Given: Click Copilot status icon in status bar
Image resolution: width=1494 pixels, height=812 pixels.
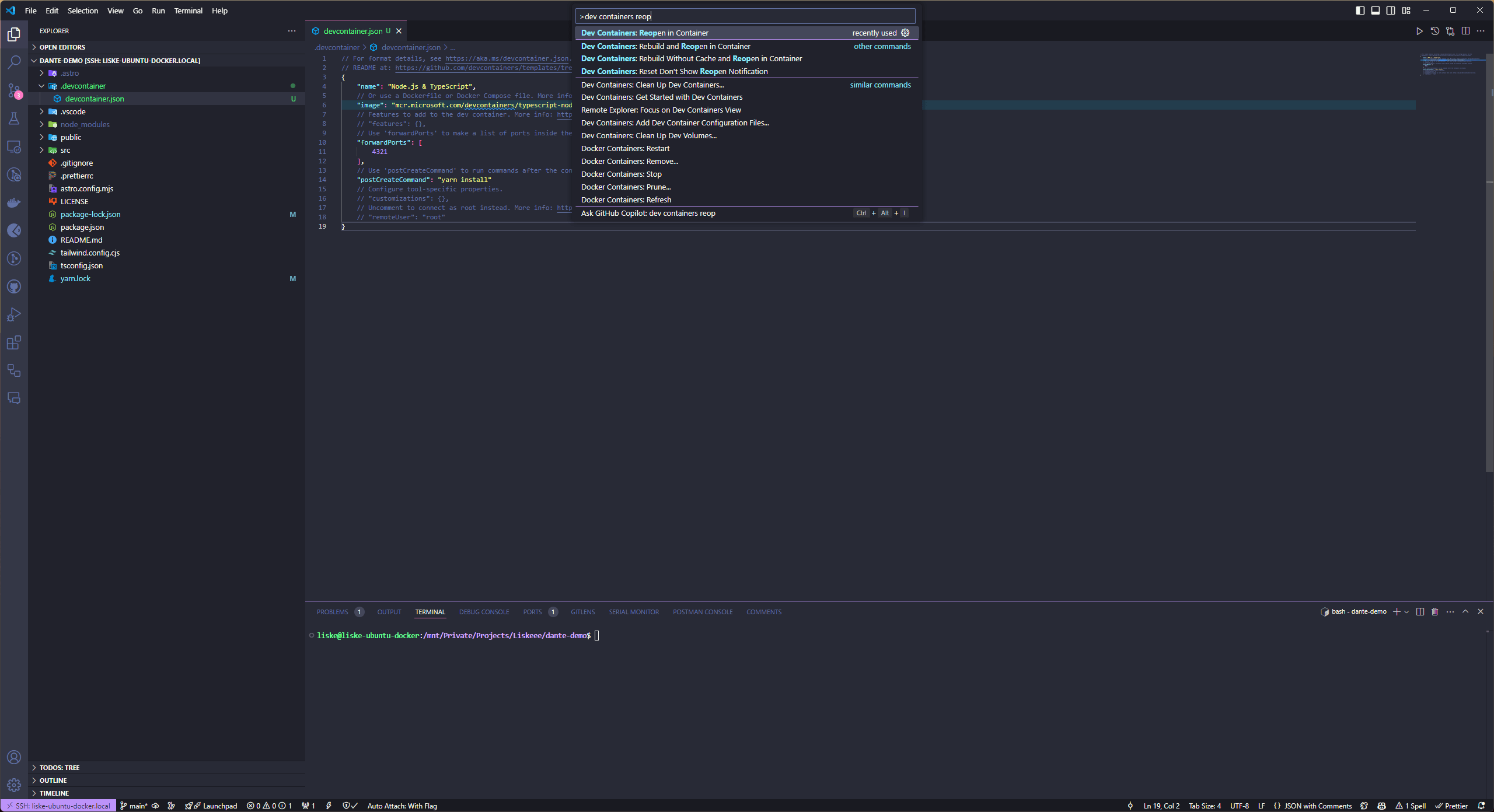Looking at the screenshot, I should tap(1381, 806).
